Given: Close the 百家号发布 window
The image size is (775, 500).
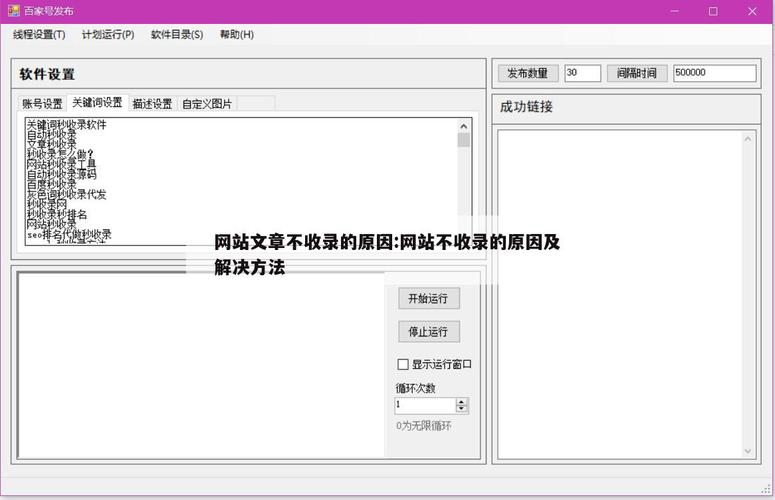Looking at the screenshot, I should tap(752, 11).
